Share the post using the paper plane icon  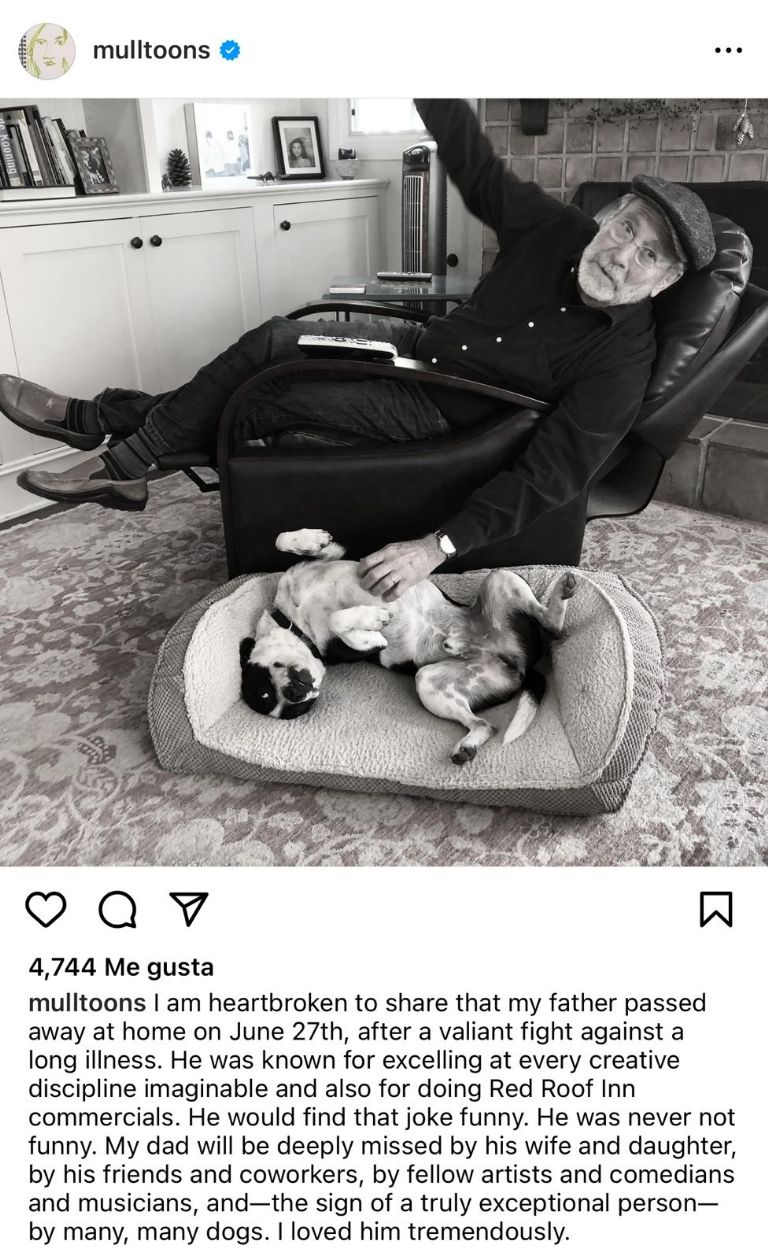188,908
